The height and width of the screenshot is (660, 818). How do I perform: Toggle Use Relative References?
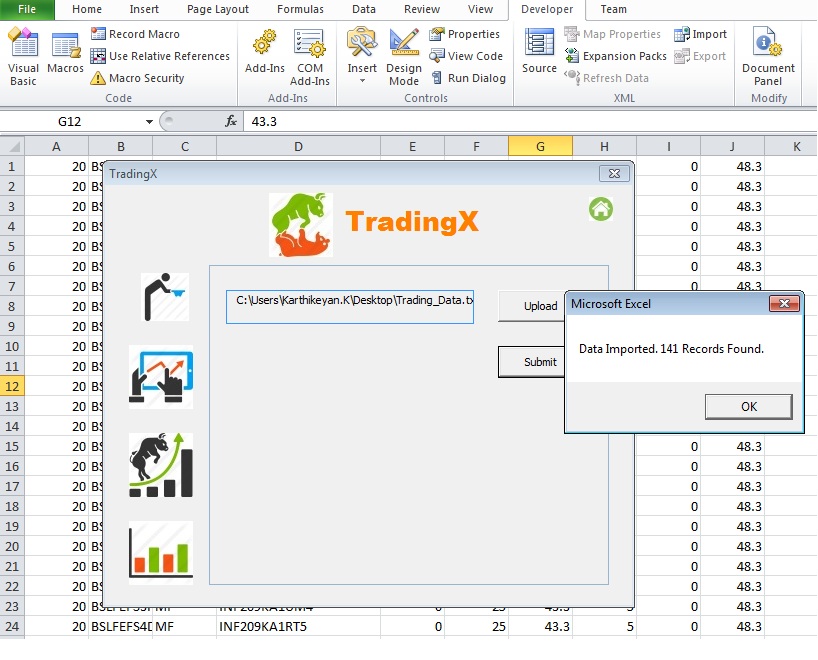coord(160,56)
